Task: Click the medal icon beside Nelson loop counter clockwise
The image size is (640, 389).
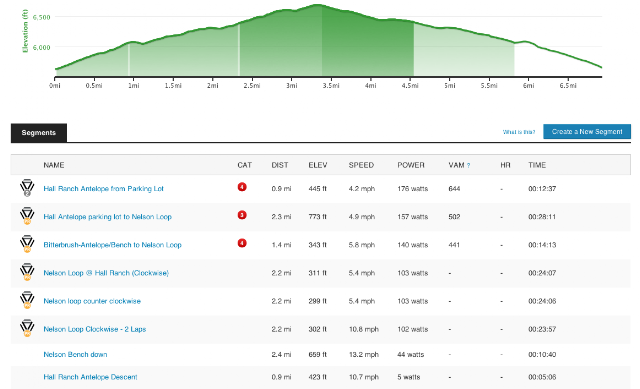Action: click(27, 300)
